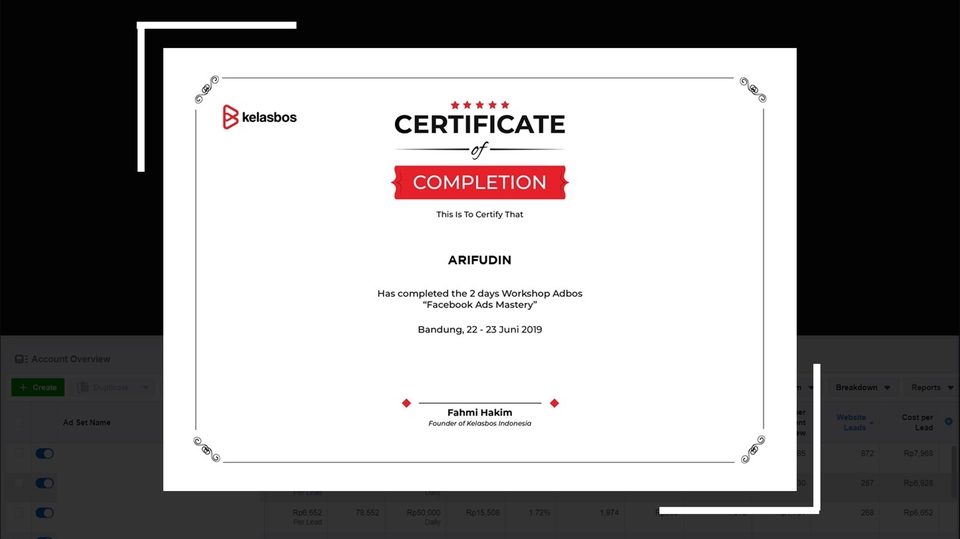Click the Rp6,652 cost per lead cell at right
Screen dimensions: 960x539
pos(918,512)
